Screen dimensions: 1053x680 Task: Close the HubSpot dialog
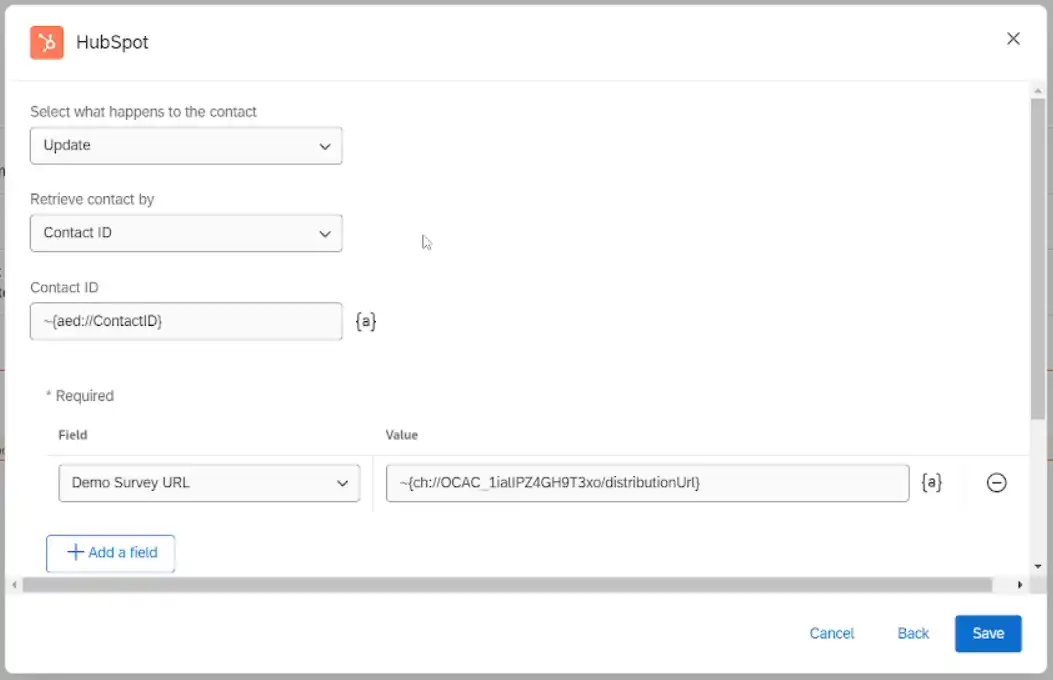(x=1013, y=39)
